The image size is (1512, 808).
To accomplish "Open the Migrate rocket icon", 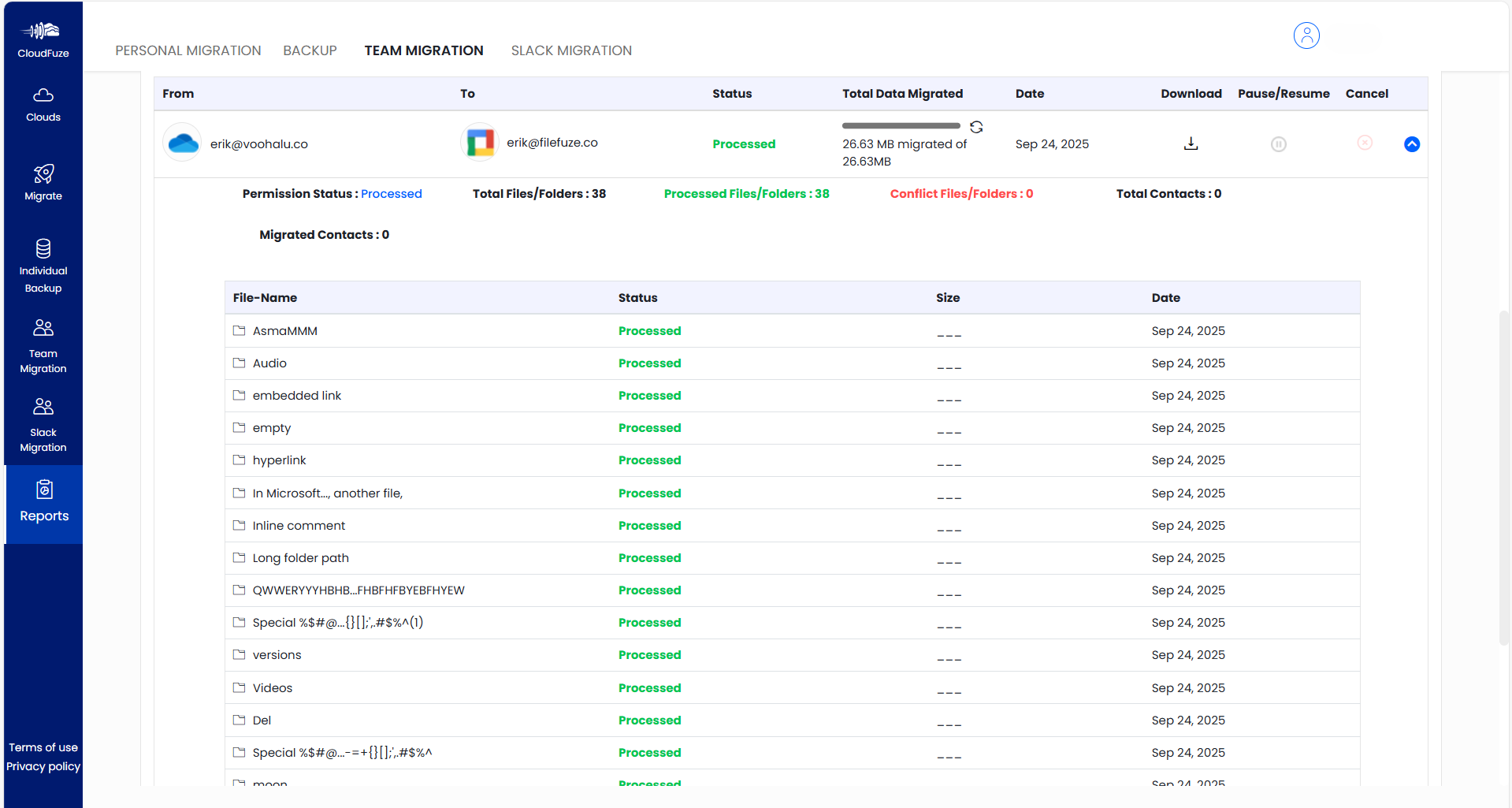I will point(43,173).
